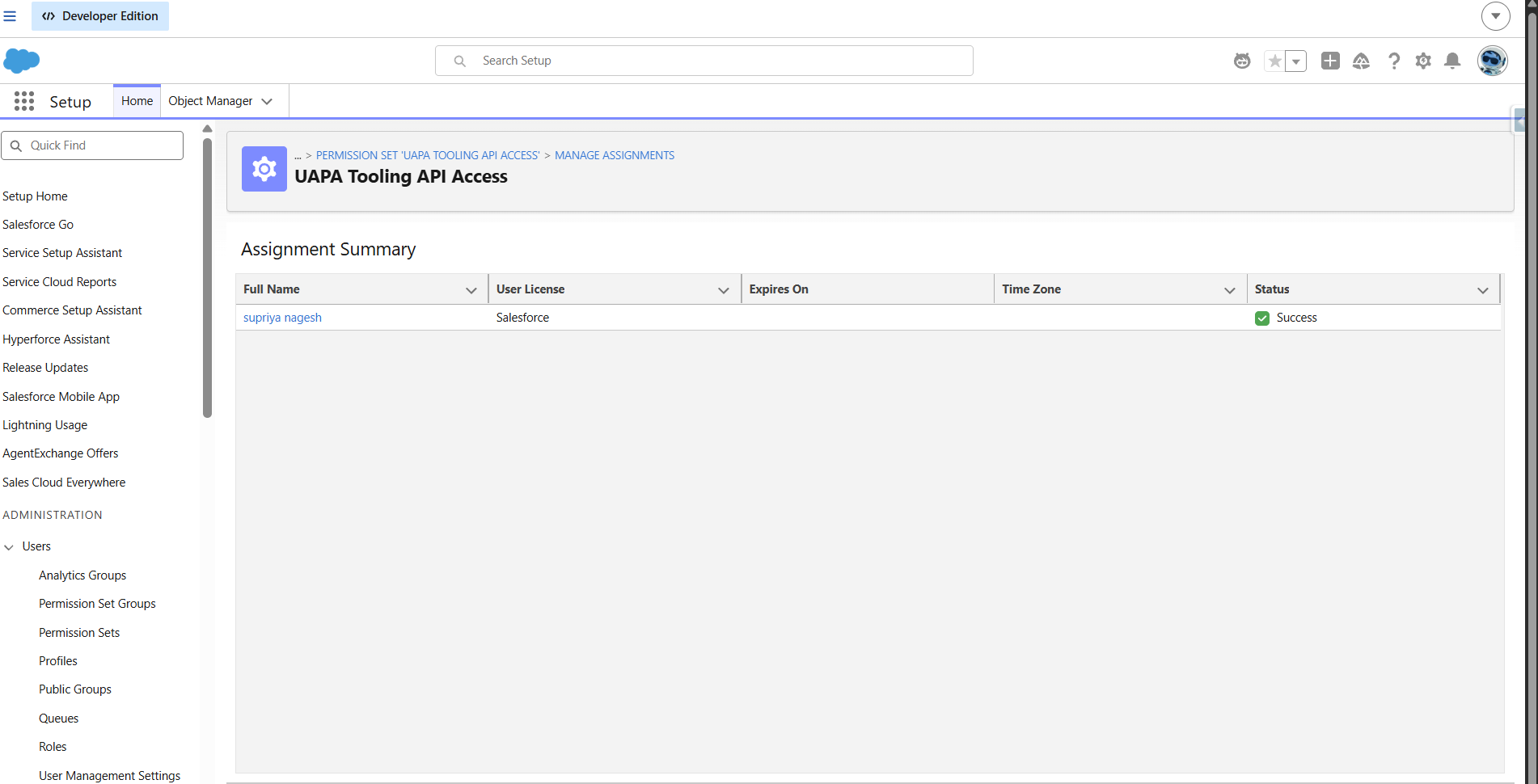Open the user profile avatar

[1492, 61]
